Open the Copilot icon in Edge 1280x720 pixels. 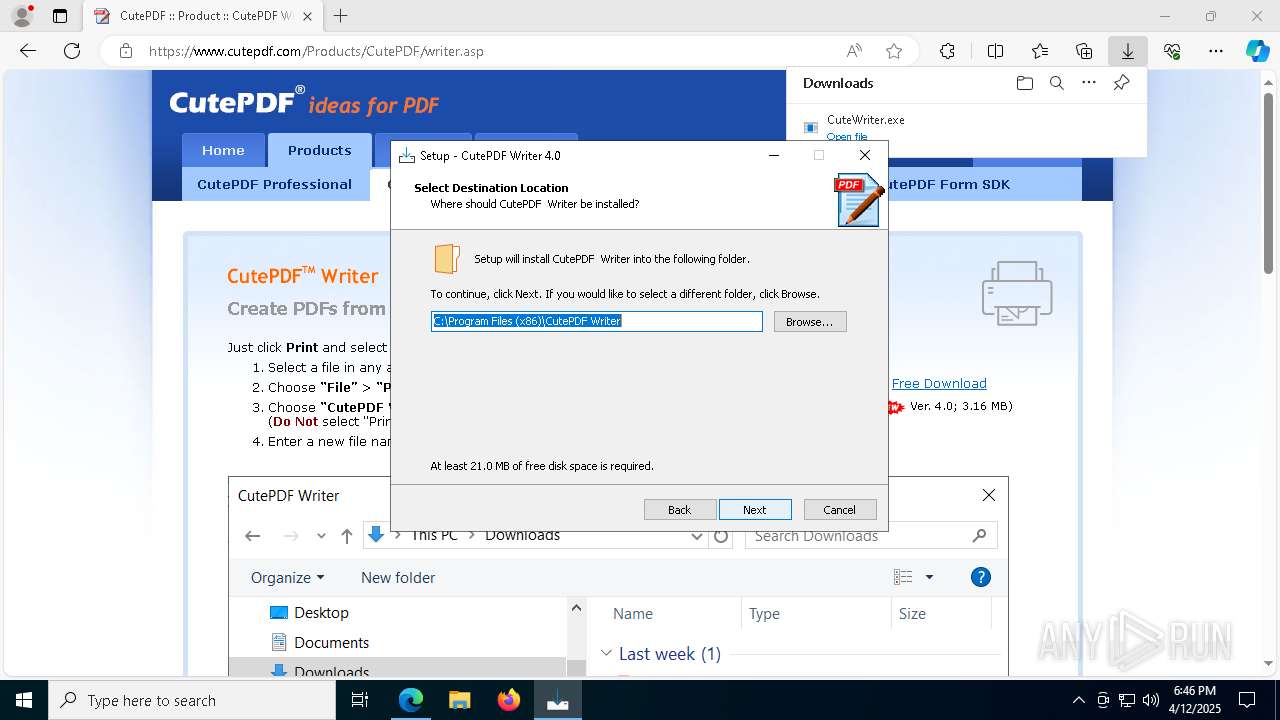pos(1258,51)
